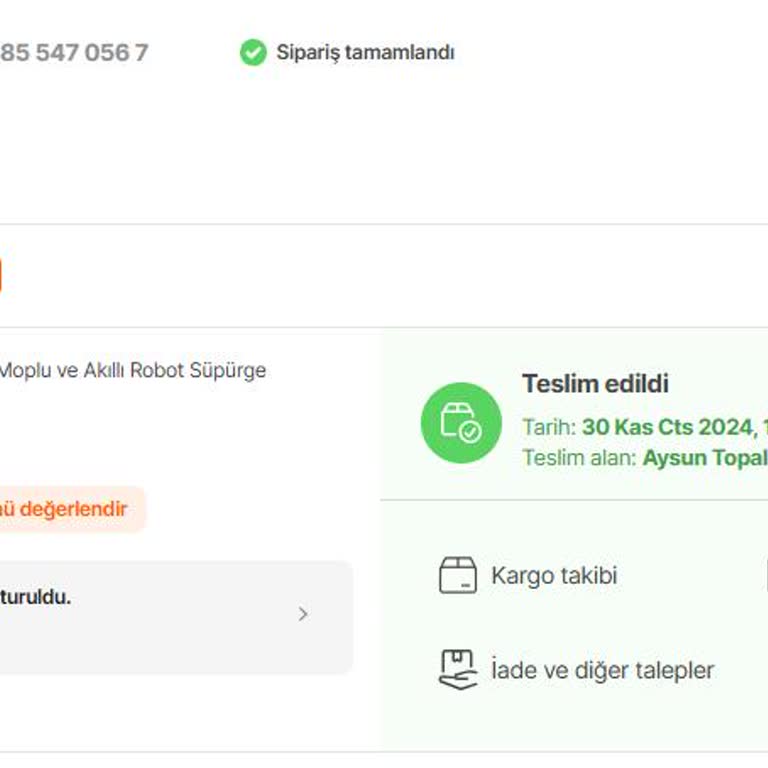The height and width of the screenshot is (768, 768).
Task: Click the delivery date '30 Kas Cts 2024'
Action: (x=667, y=427)
